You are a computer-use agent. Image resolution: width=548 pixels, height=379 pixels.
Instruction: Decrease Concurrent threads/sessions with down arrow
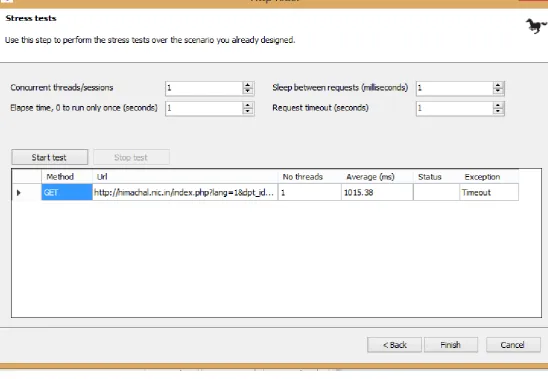pyautogui.click(x=248, y=91)
